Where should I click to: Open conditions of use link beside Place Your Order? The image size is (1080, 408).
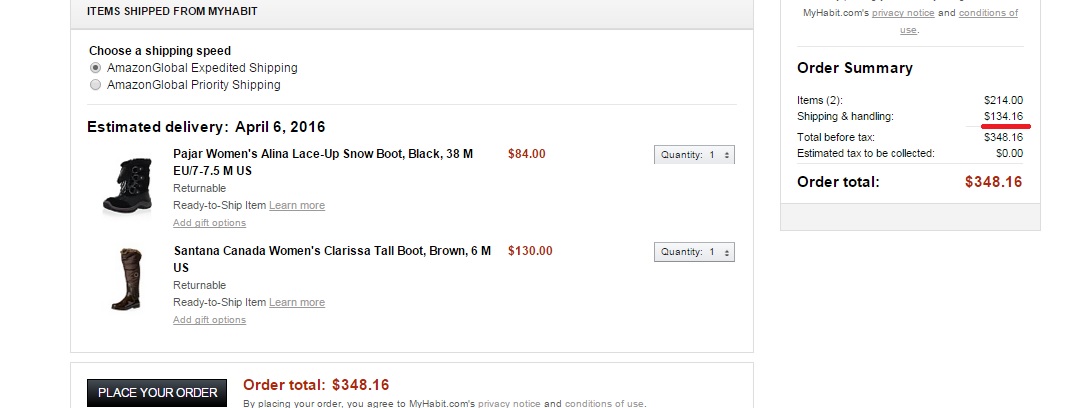(603, 404)
